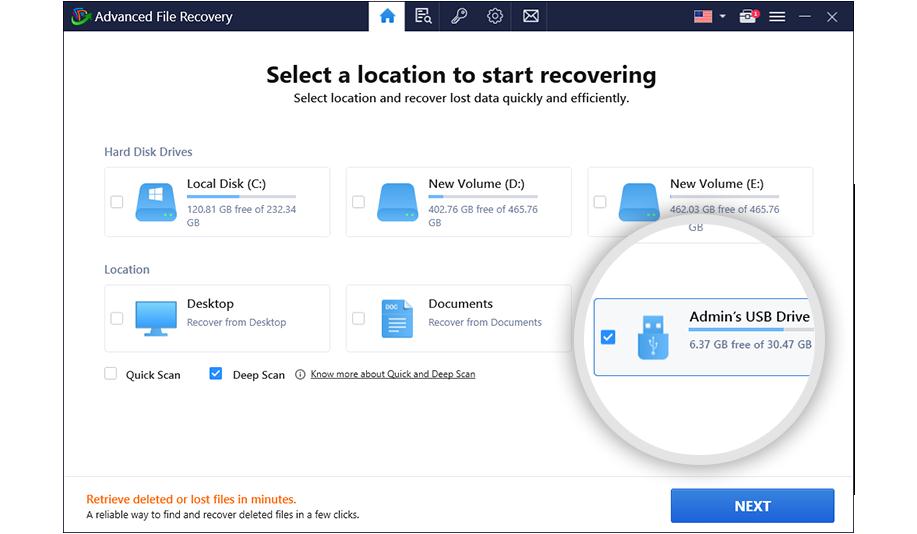Click 120.81 GB free of 232.34 GB text
The width and height of the screenshot is (917, 534).
click(242, 216)
